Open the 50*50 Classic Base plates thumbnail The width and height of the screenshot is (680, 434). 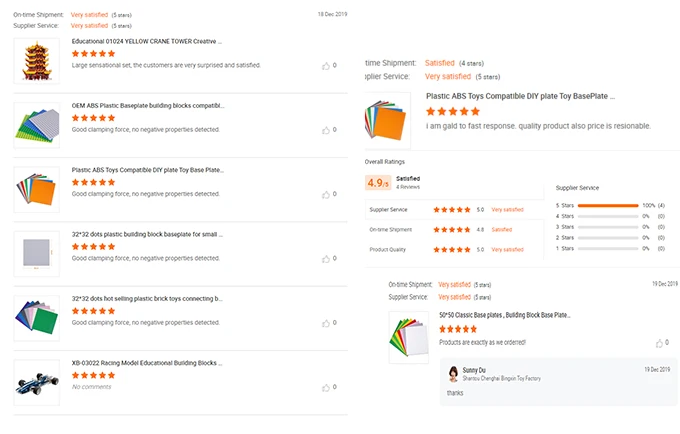412,333
